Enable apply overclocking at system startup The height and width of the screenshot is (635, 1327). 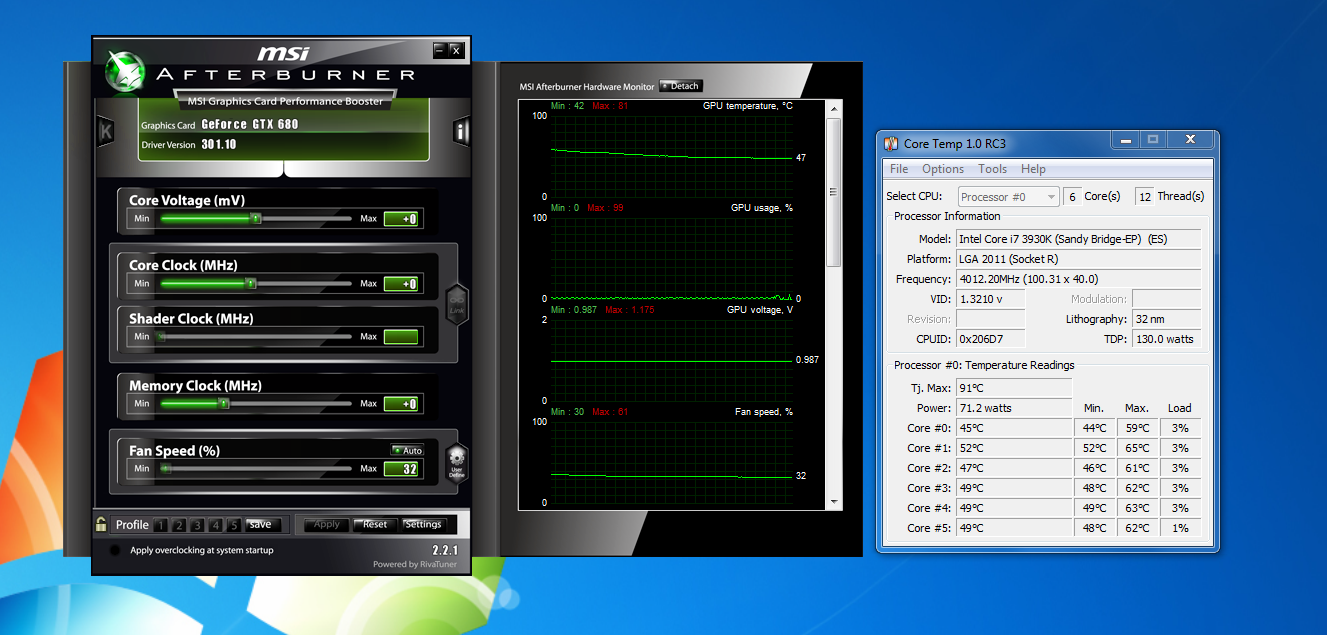pos(115,551)
